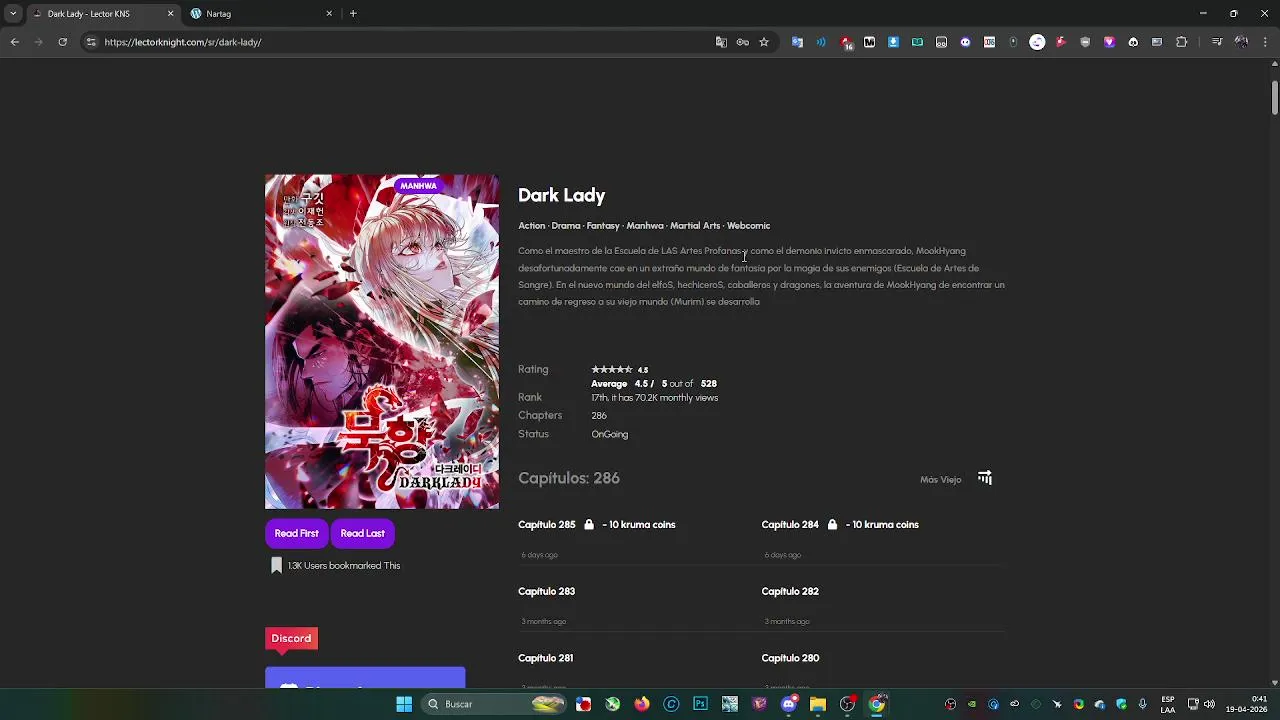Open Capítulo 280
The height and width of the screenshot is (720, 1280).
[790, 658]
